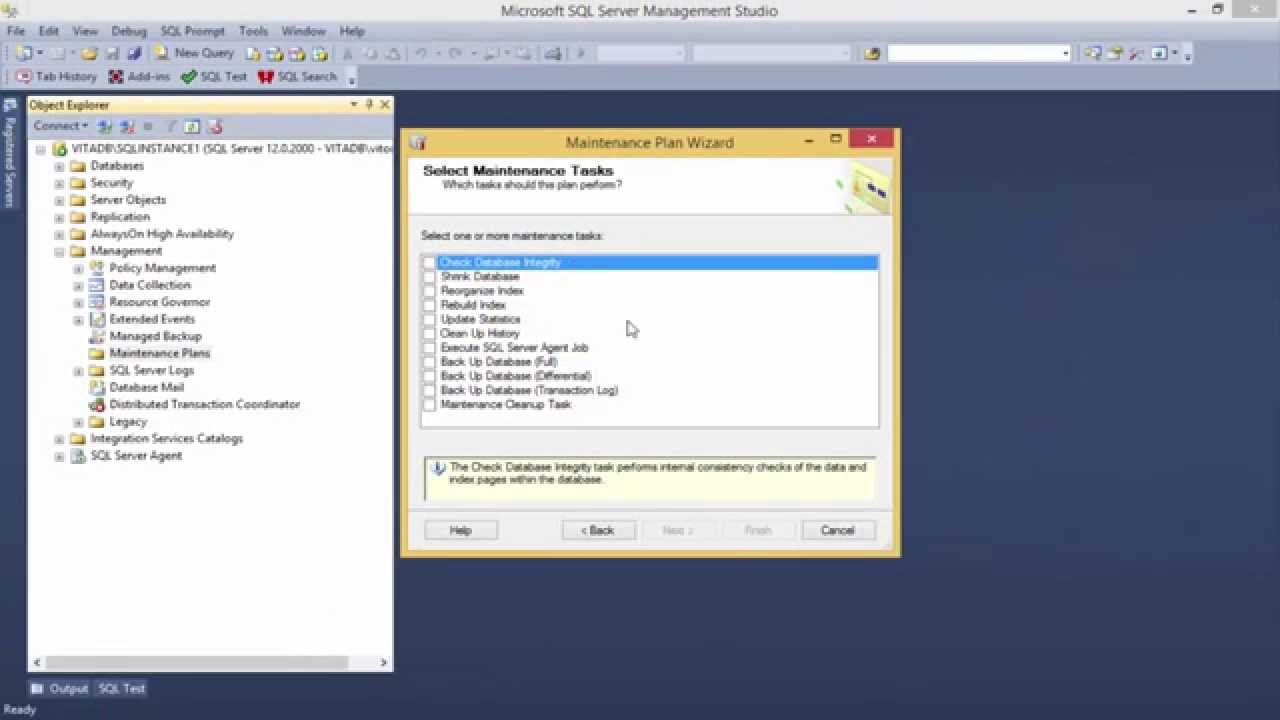Open SQL Search from the toolbar
Screen dimensions: 1280x720
297,76
